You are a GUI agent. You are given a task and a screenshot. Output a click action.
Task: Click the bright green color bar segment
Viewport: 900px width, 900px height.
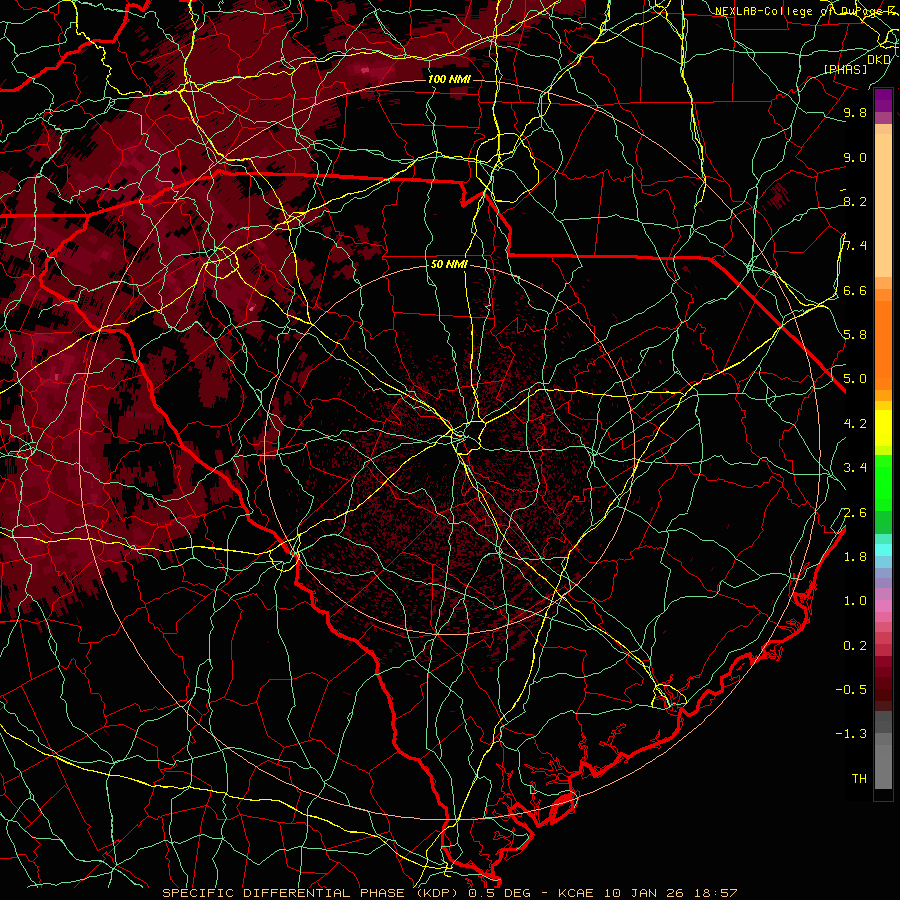pyautogui.click(x=883, y=482)
